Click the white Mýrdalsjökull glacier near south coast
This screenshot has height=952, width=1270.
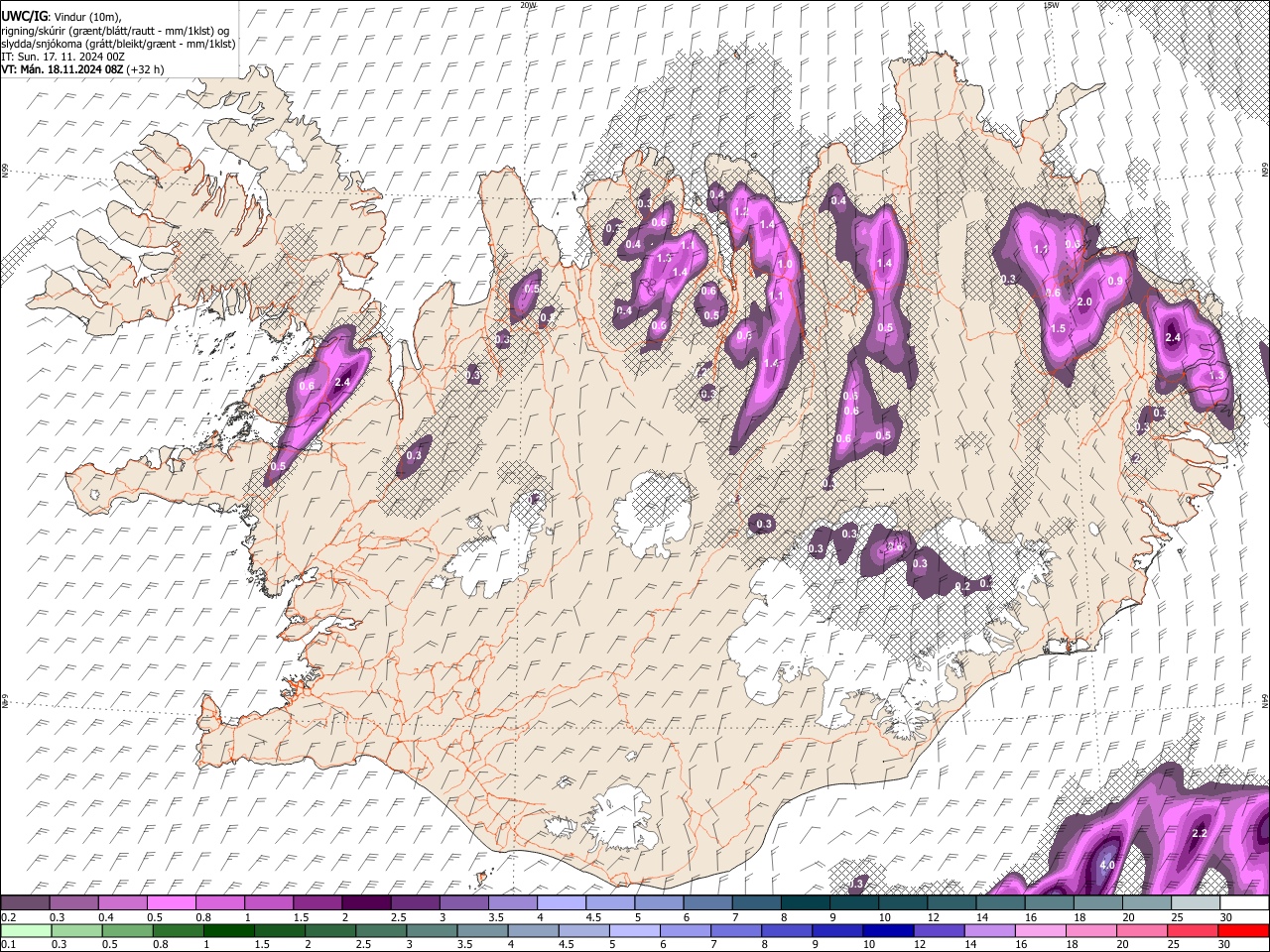click(x=622, y=819)
